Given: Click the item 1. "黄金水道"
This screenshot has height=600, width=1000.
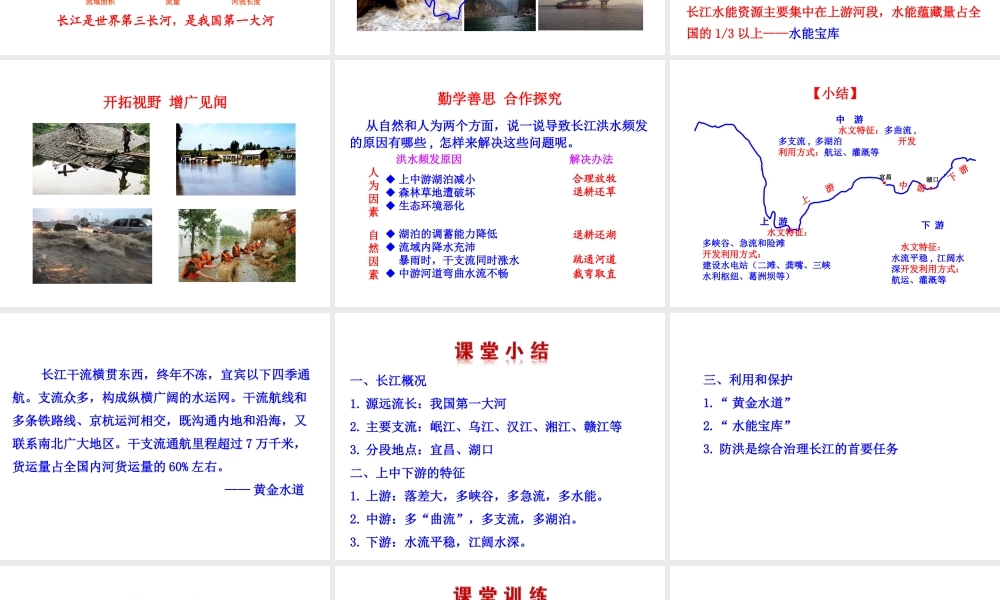Looking at the screenshot, I should pos(747,403).
